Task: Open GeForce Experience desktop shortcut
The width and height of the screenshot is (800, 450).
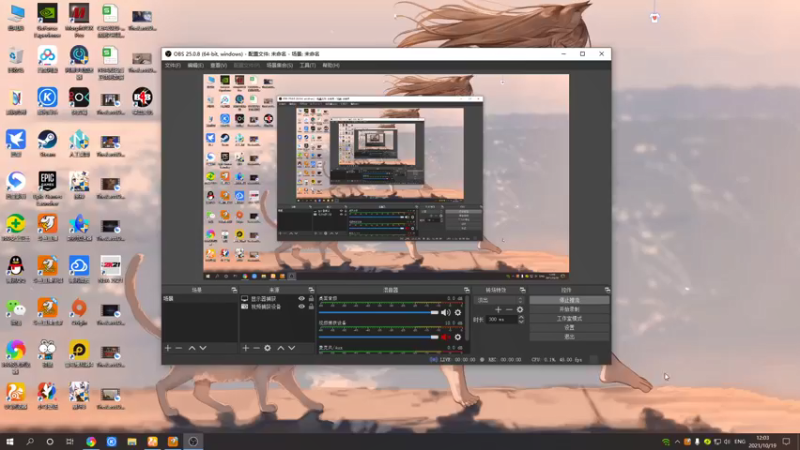Action: click(47, 20)
